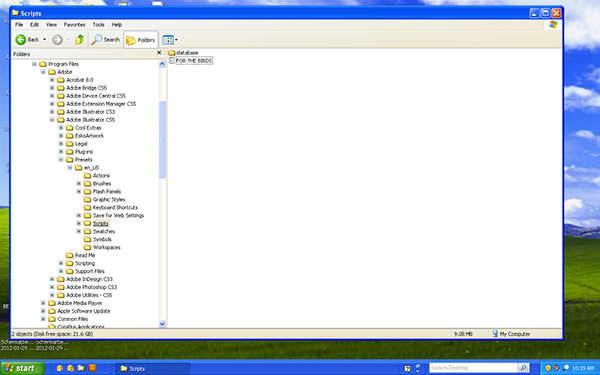Collapse the Adobe Illustrator CS5 node
This screenshot has height=375, width=600.
52,120
